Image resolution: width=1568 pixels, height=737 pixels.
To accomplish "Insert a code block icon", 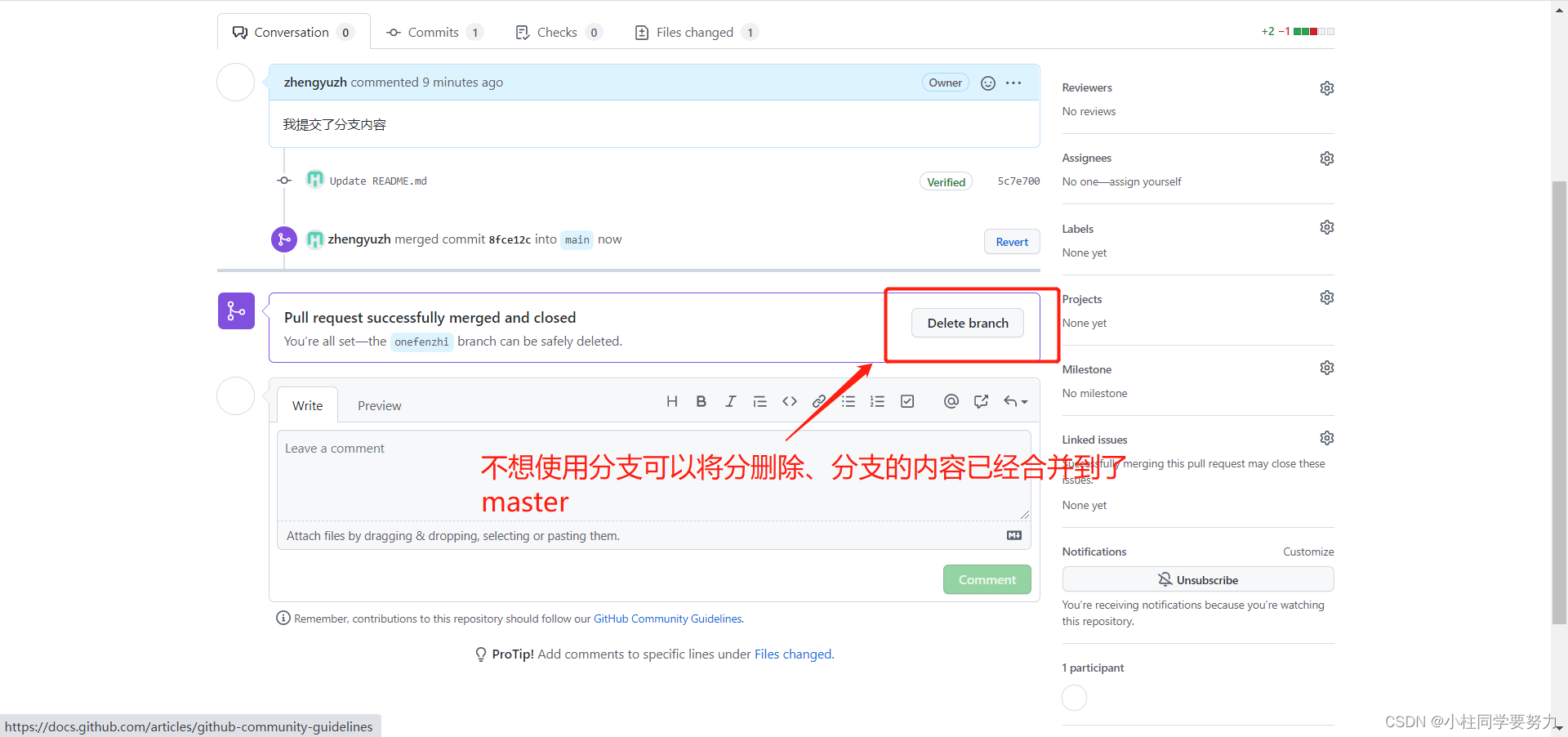I will [x=790, y=401].
